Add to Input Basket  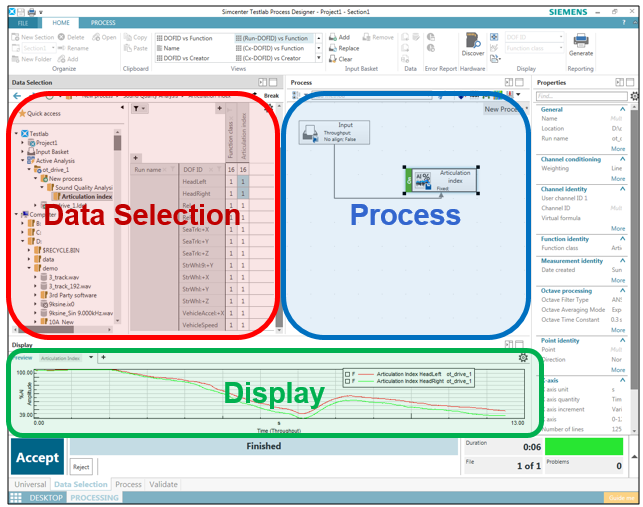(340, 37)
